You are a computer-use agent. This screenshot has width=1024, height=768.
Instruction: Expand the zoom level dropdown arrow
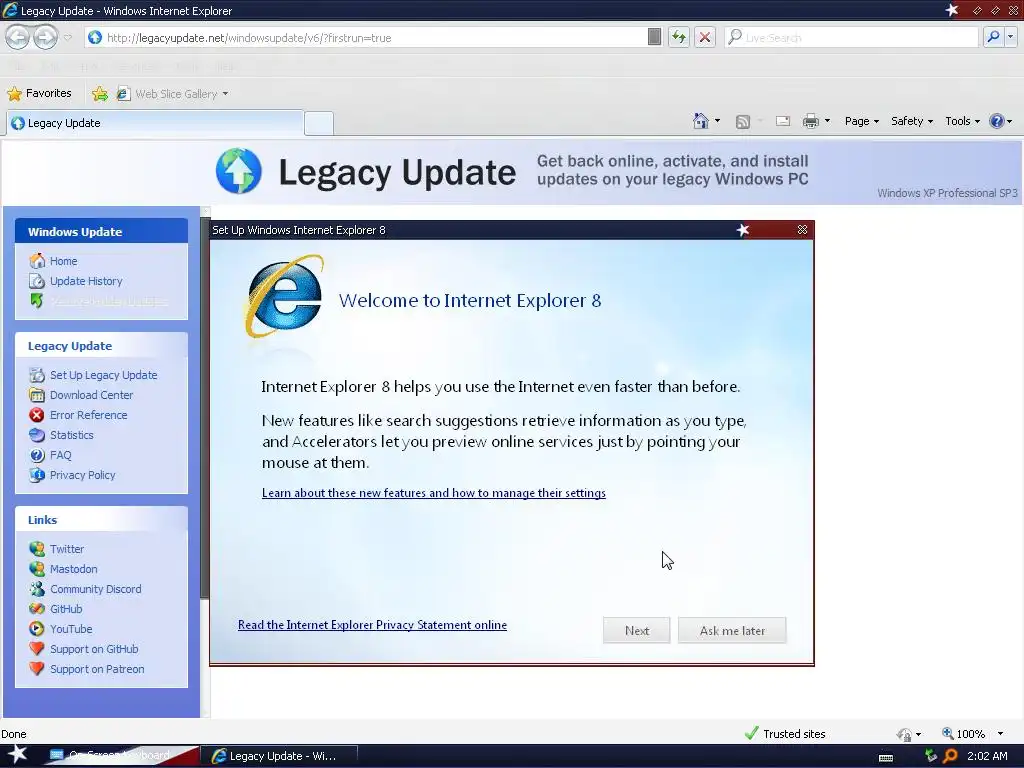coord(1000,734)
